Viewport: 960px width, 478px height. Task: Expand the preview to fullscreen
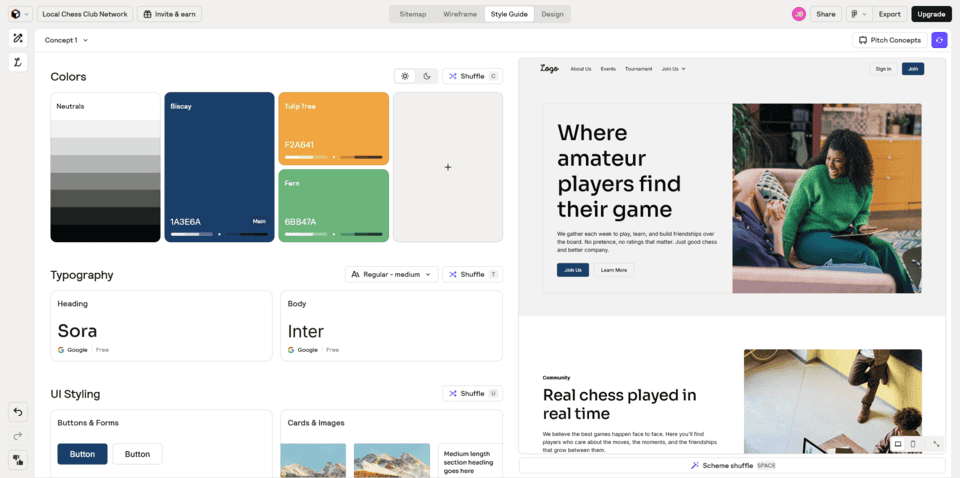click(936, 444)
